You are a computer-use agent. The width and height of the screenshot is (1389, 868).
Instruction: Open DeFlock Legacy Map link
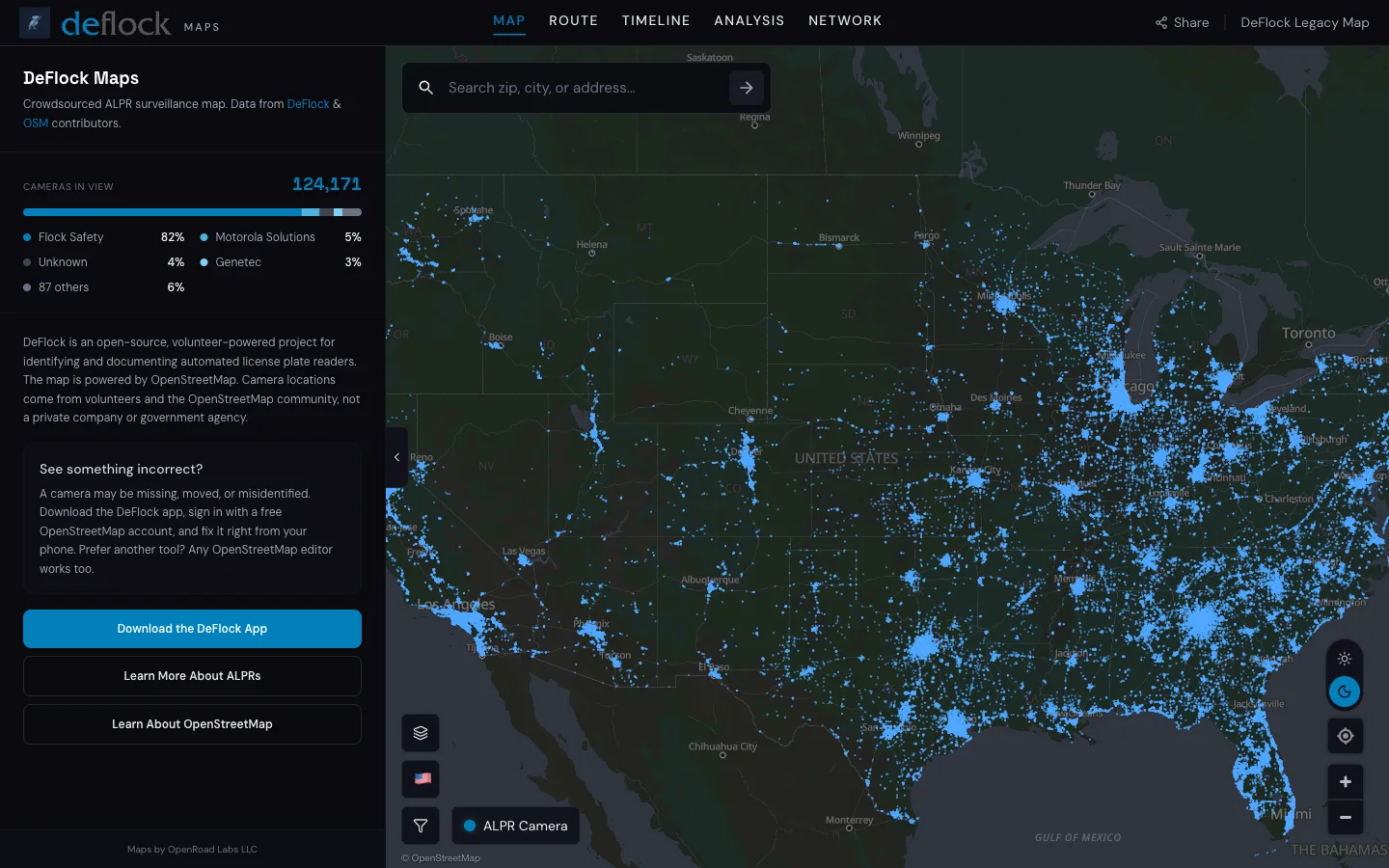coord(1305,22)
